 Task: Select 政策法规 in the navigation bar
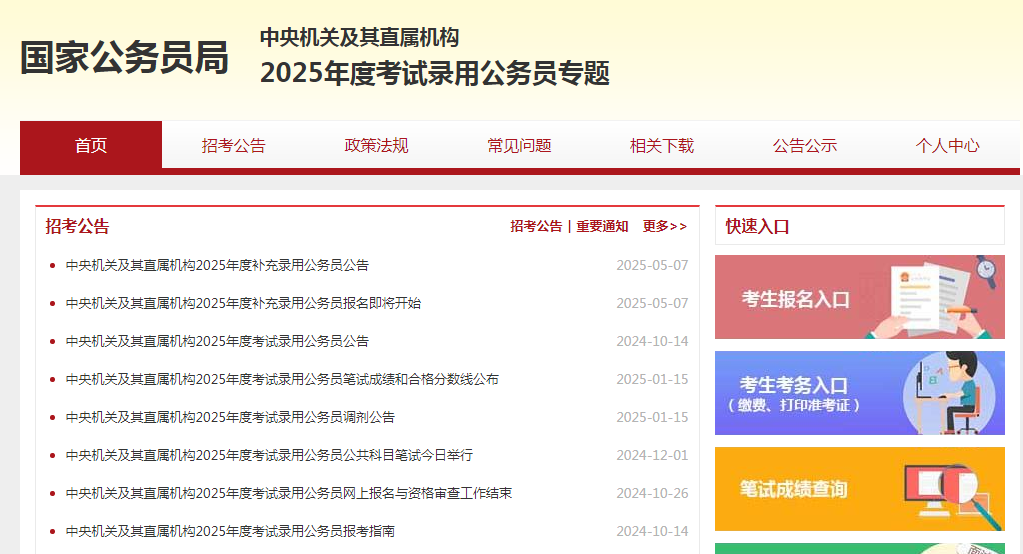click(376, 146)
